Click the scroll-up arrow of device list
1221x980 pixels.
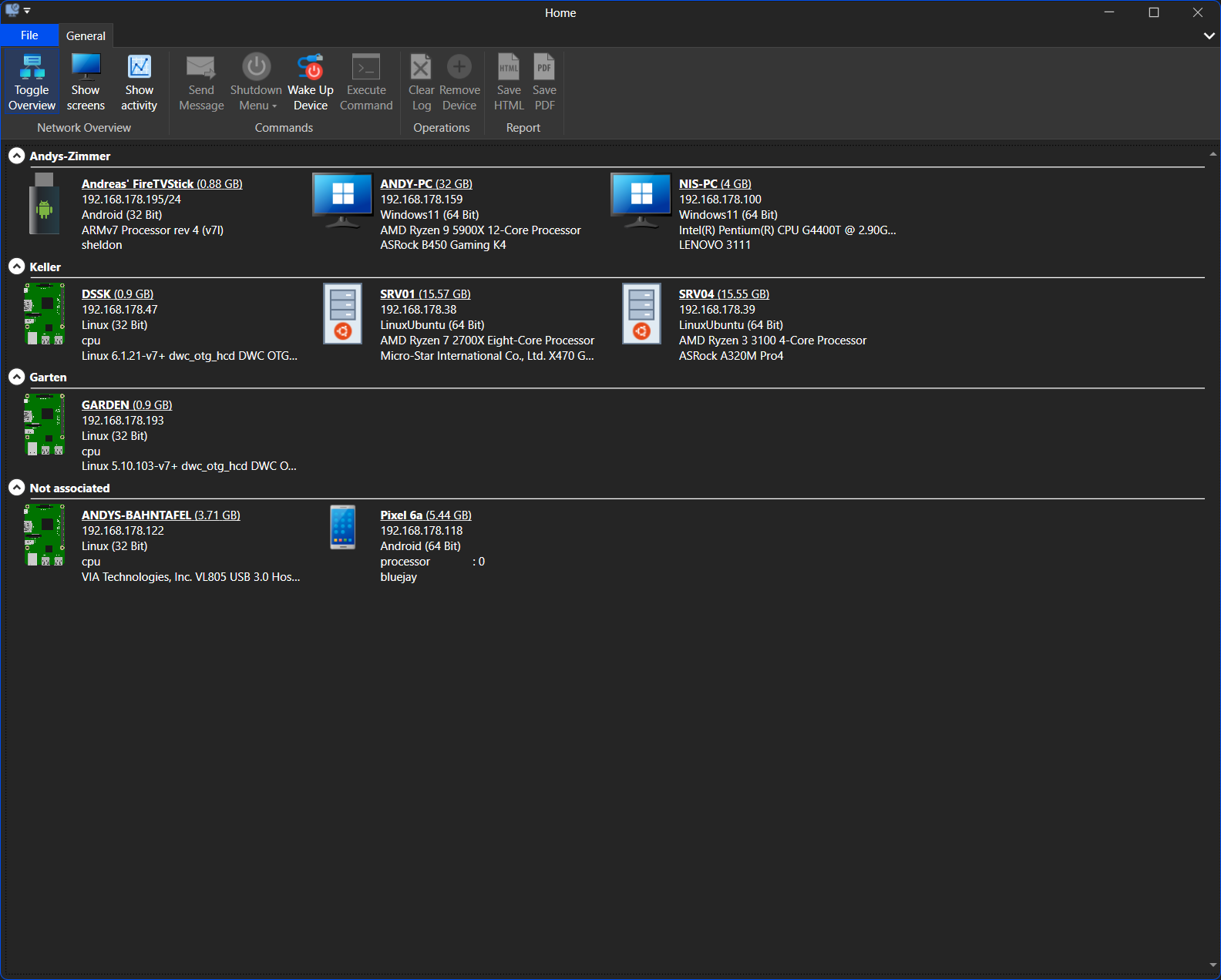(1213, 154)
